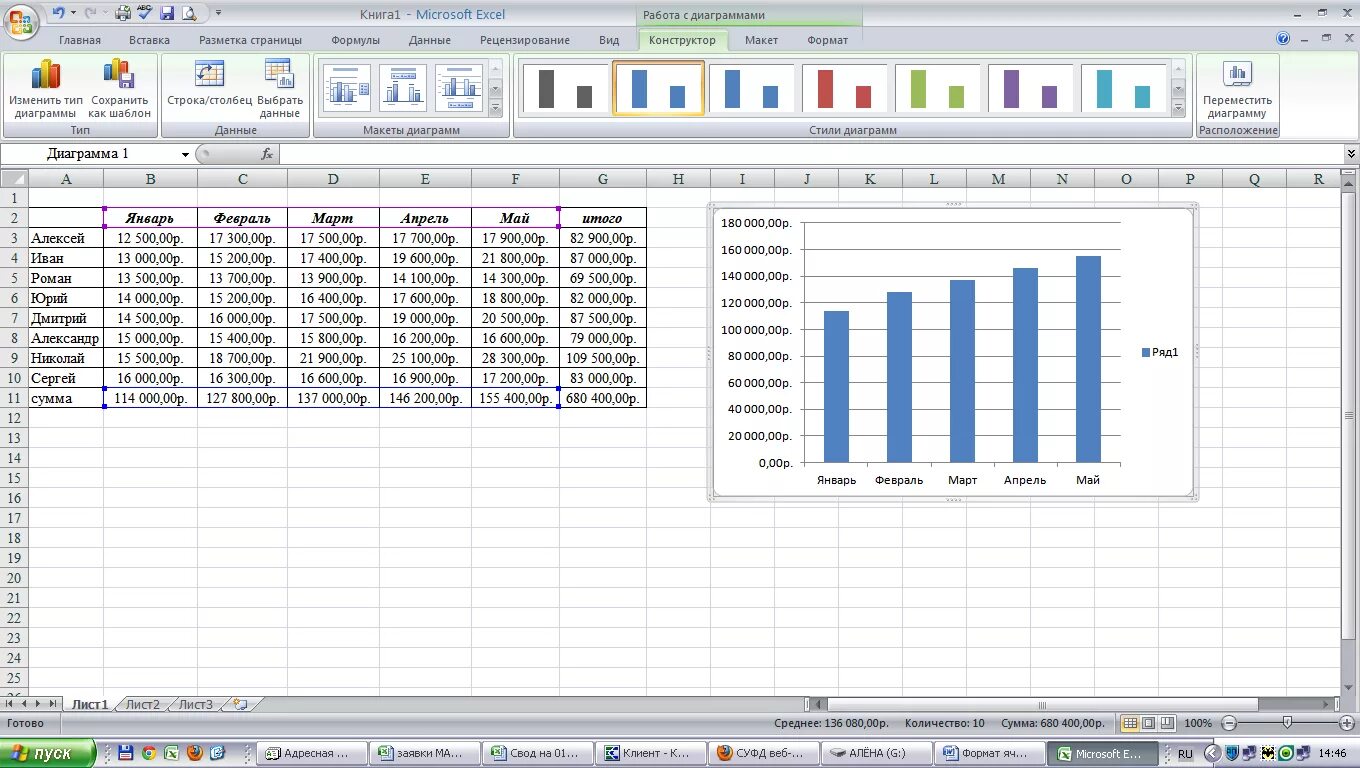Viewport: 1360px width, 768px height.
Task: Click Save as Template (Сохранить как шаблон)
Action: [x=120, y=89]
